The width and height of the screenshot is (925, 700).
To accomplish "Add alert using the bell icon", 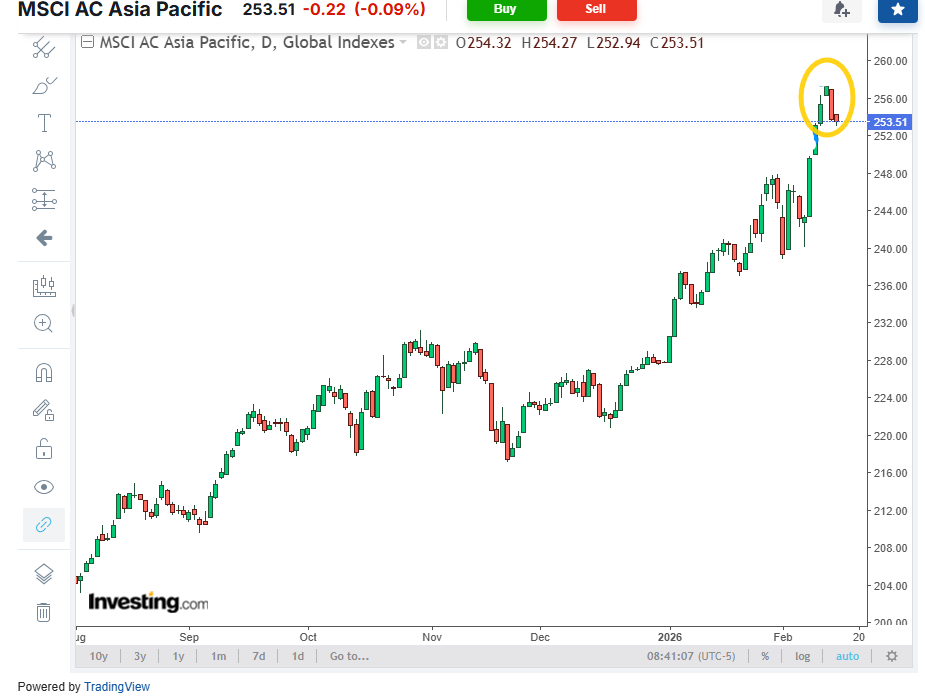I will (x=841, y=9).
